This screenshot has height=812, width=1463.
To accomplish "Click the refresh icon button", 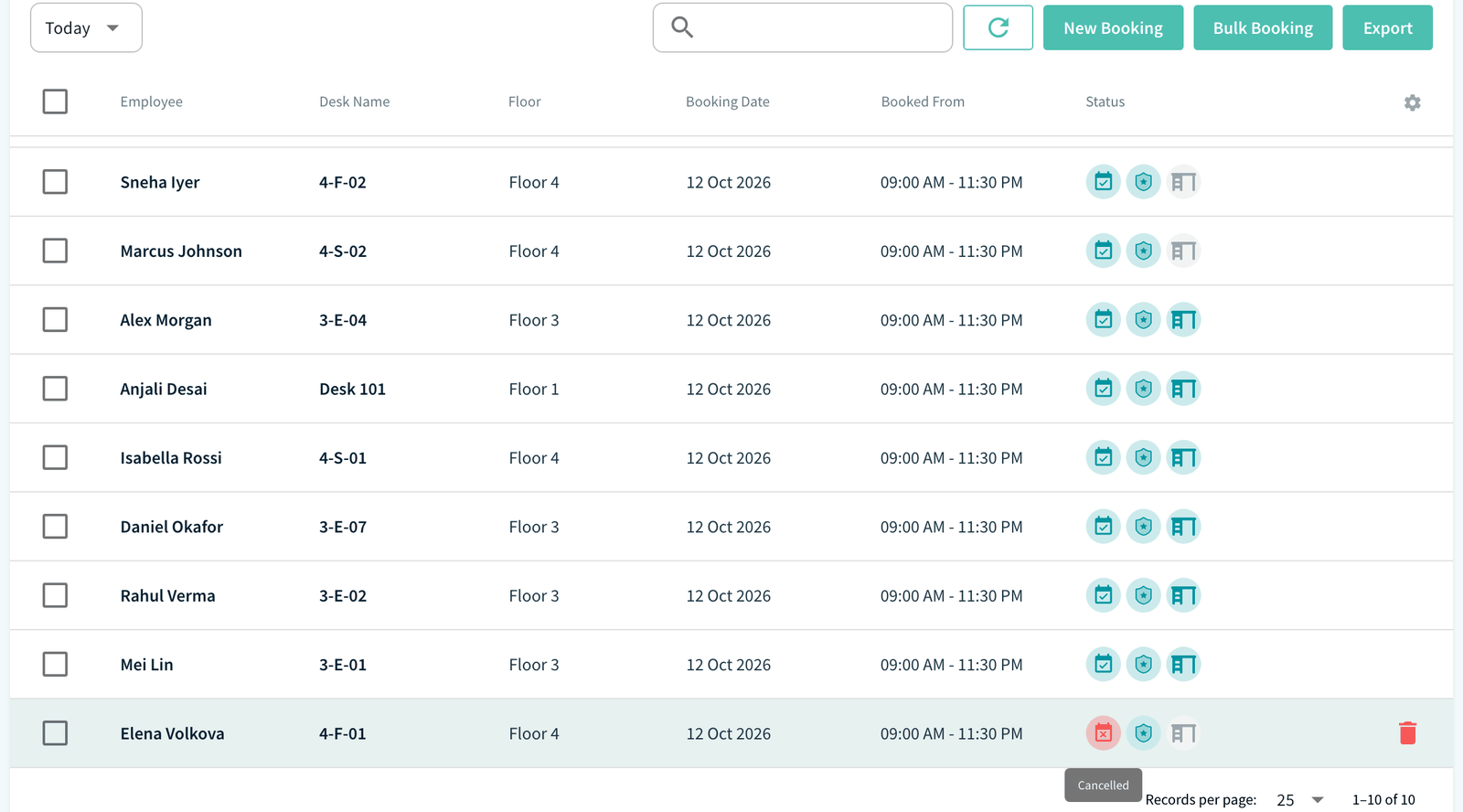I will [x=998, y=27].
